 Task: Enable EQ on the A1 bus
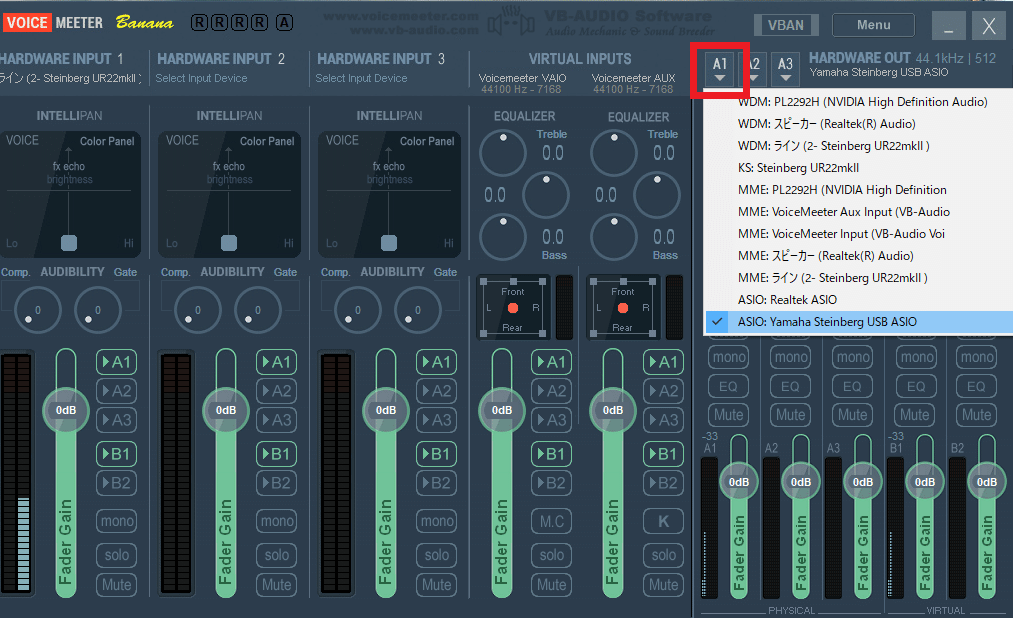(728, 386)
